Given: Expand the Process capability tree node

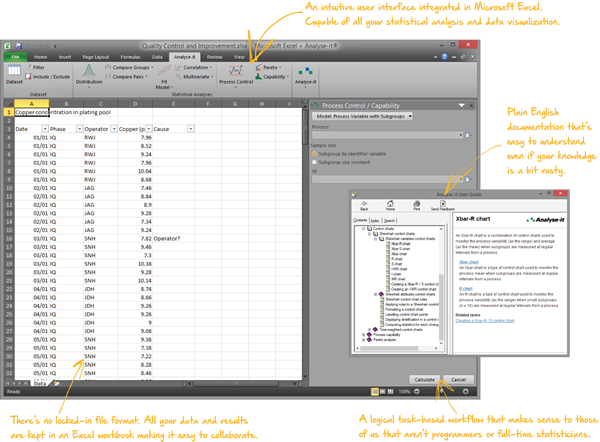Looking at the screenshot, I should [x=364, y=334].
